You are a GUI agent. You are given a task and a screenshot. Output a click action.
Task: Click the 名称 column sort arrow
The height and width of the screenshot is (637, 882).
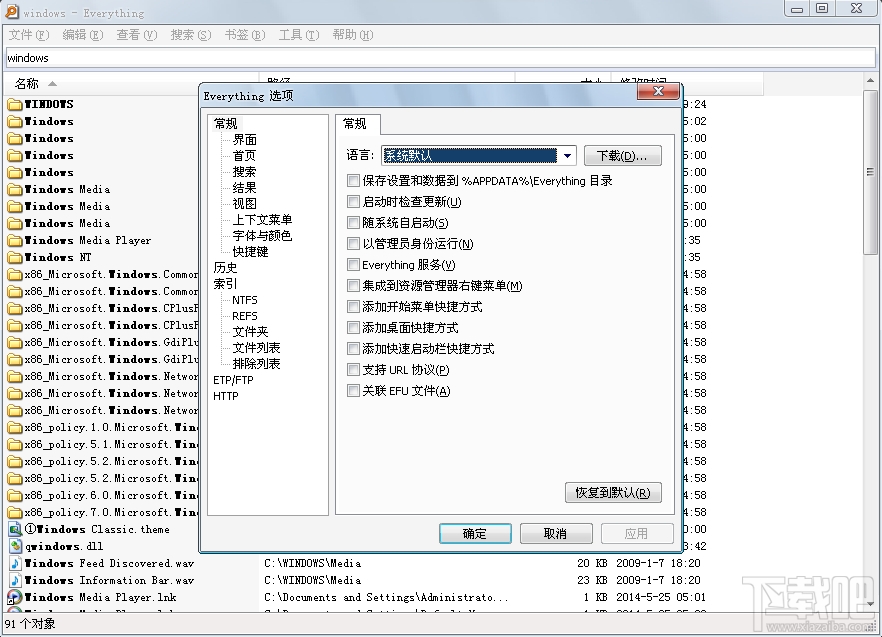[52, 84]
